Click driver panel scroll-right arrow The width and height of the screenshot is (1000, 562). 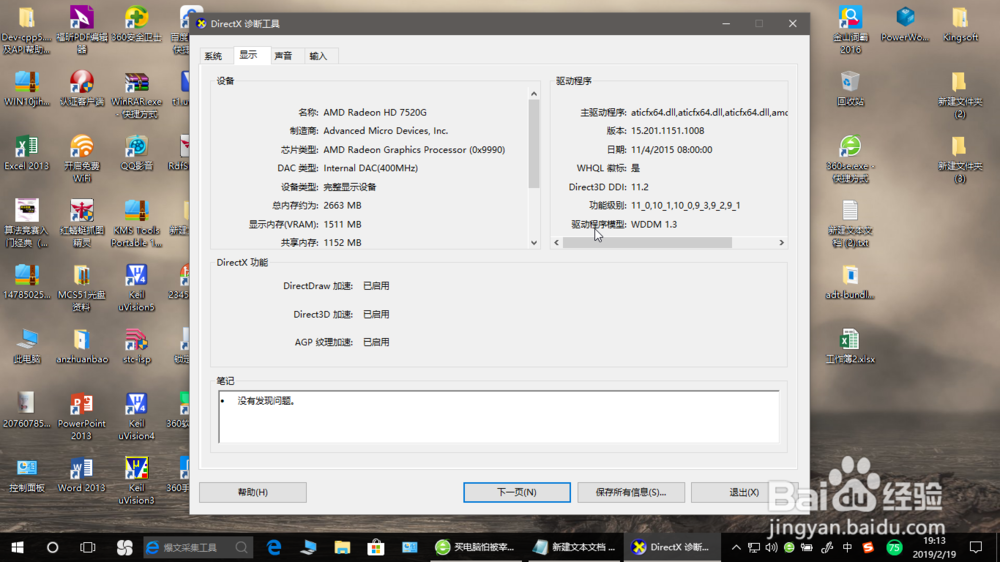coord(781,242)
